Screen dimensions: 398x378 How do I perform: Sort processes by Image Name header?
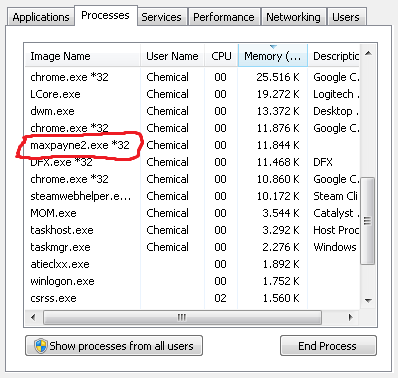[82, 56]
